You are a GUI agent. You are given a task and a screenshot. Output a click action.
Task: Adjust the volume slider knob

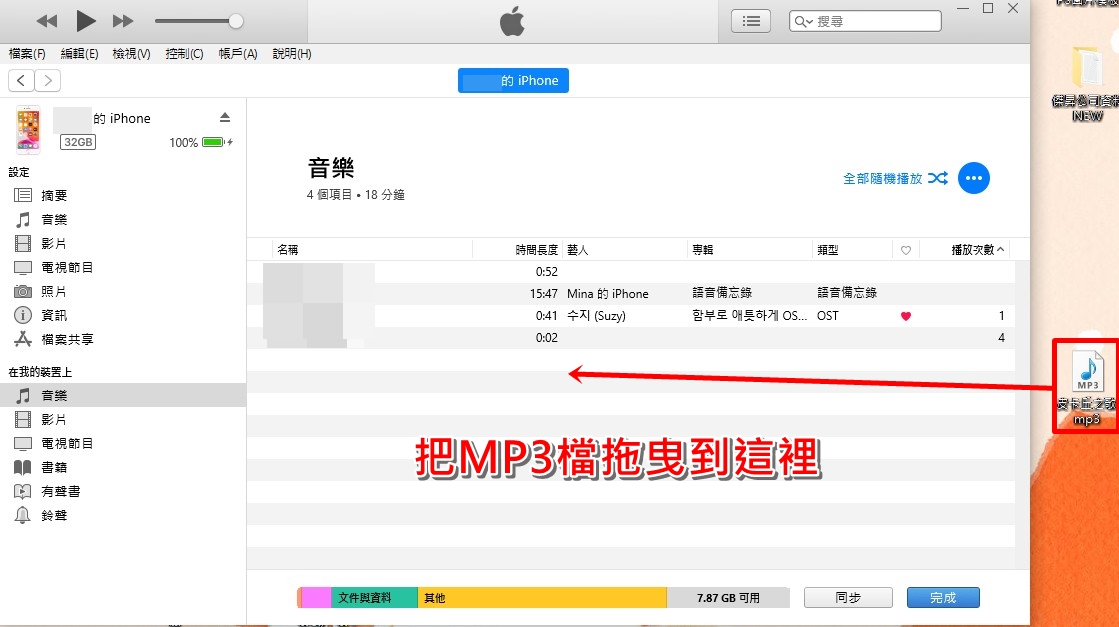[x=236, y=21]
